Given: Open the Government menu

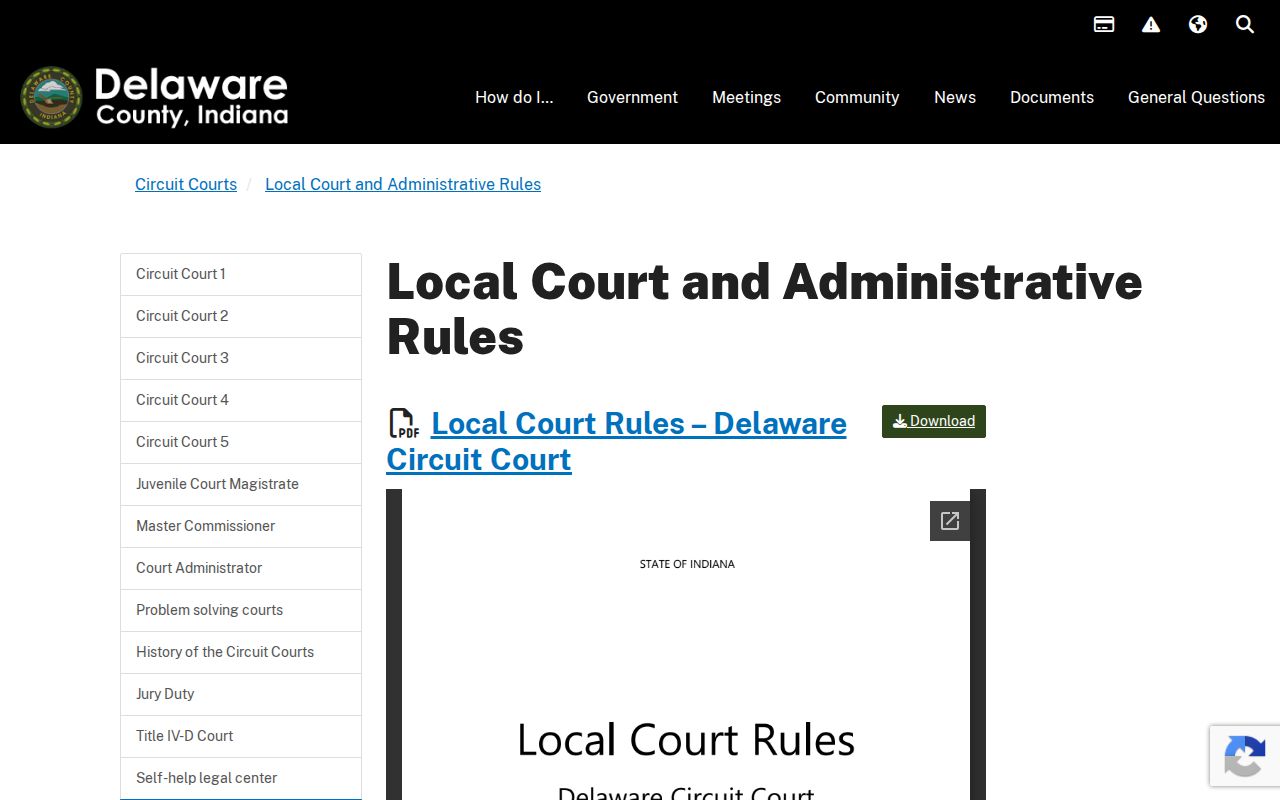Looking at the screenshot, I should click(632, 97).
